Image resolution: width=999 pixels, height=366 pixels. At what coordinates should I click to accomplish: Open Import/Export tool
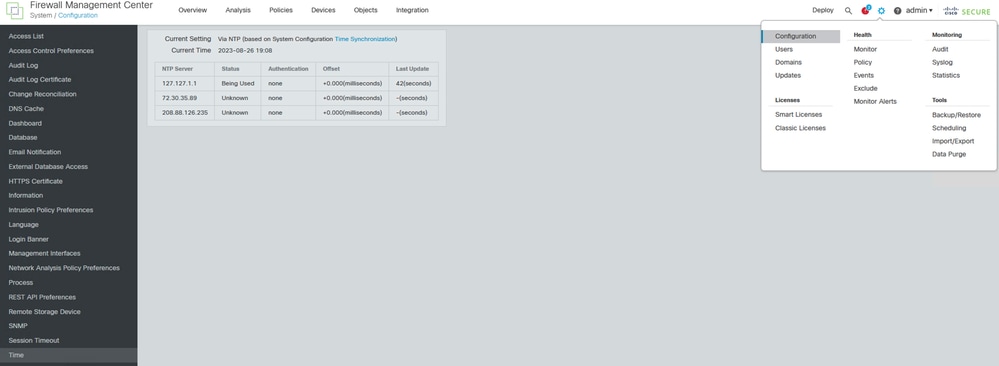pos(952,141)
